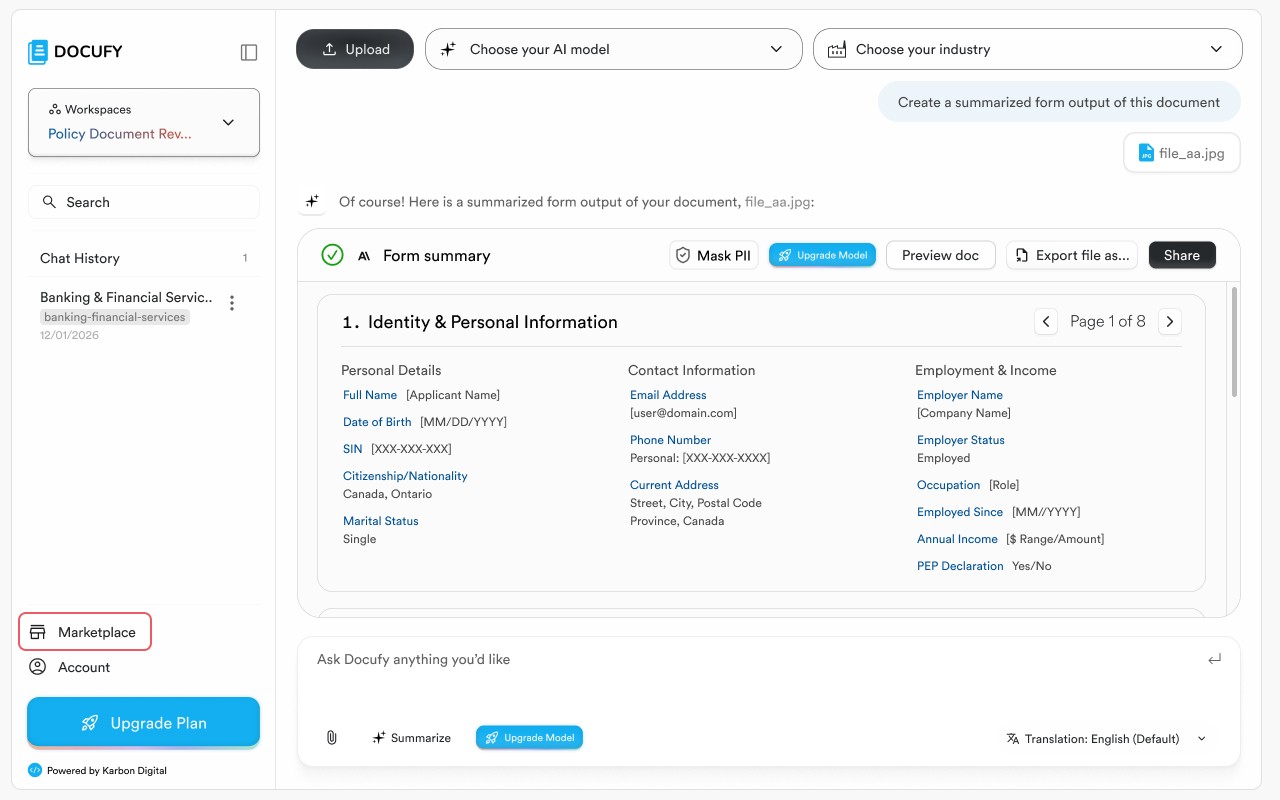1280x800 pixels.
Task: Click the Preview doc button
Action: (x=940, y=255)
